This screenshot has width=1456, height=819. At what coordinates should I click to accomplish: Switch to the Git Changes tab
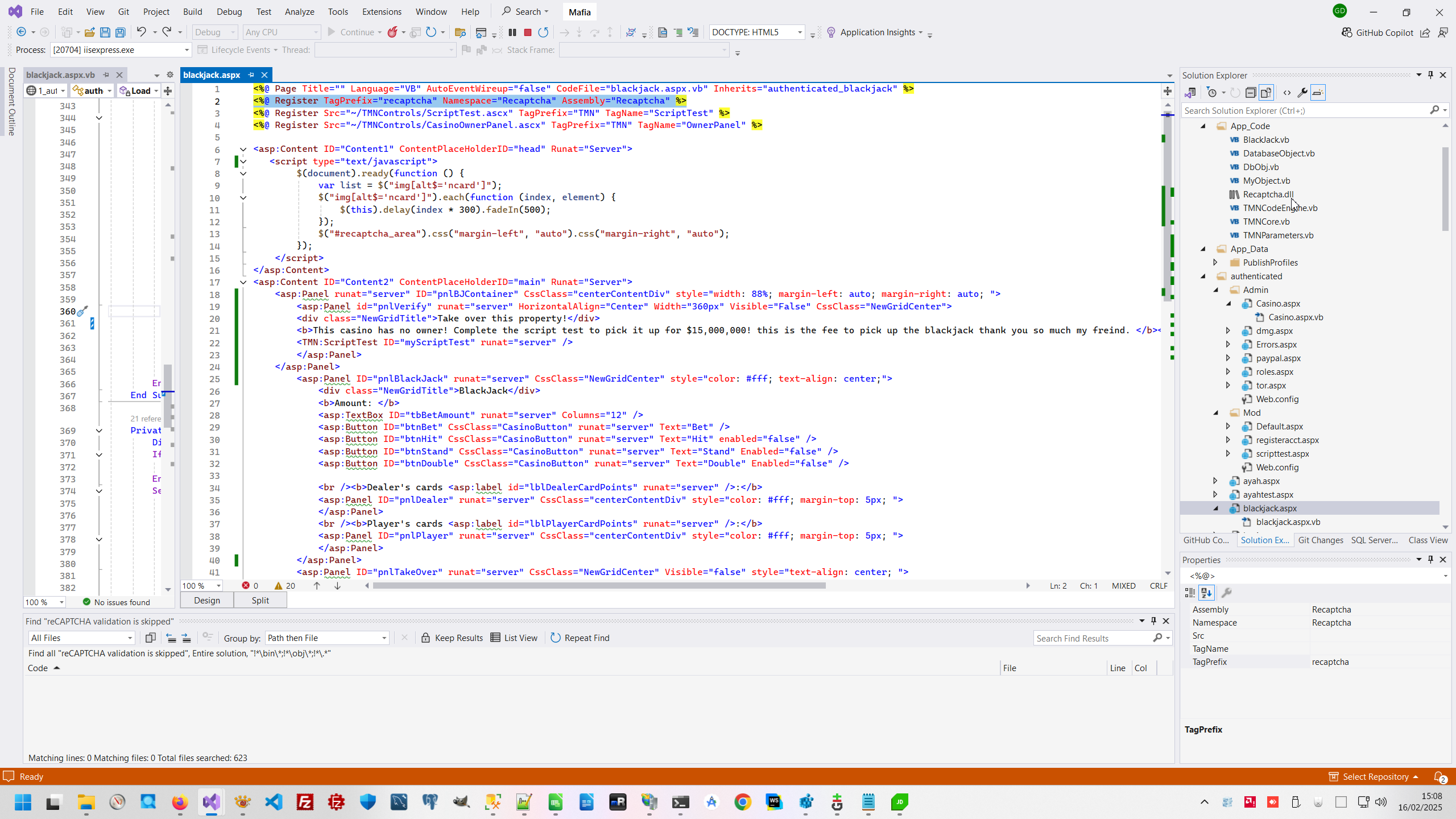(1320, 540)
